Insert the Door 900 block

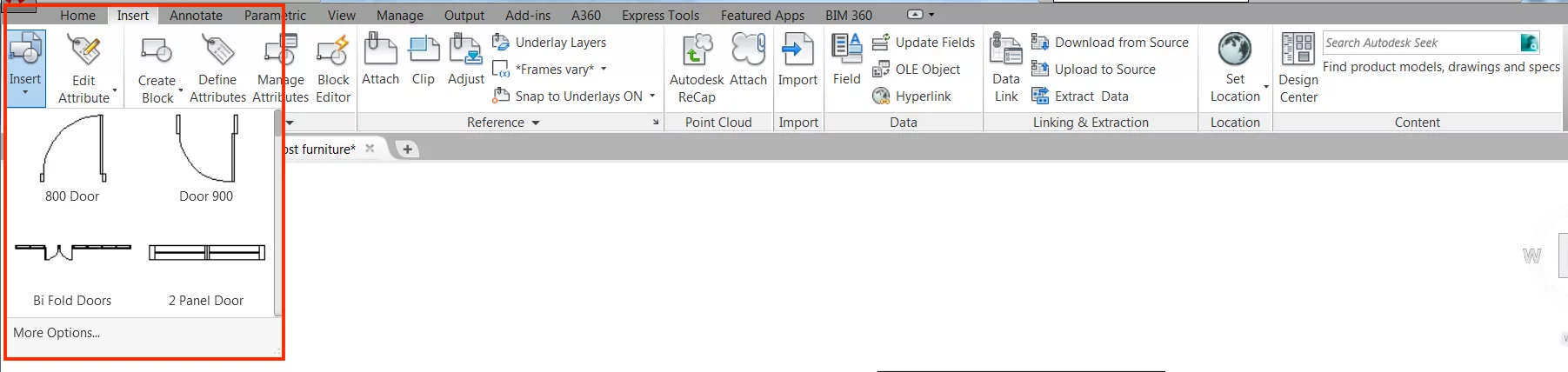206,159
